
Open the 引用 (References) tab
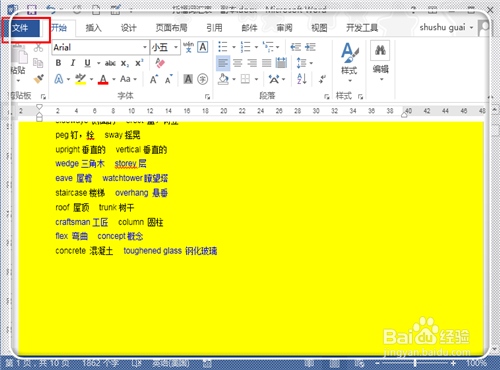(x=214, y=28)
